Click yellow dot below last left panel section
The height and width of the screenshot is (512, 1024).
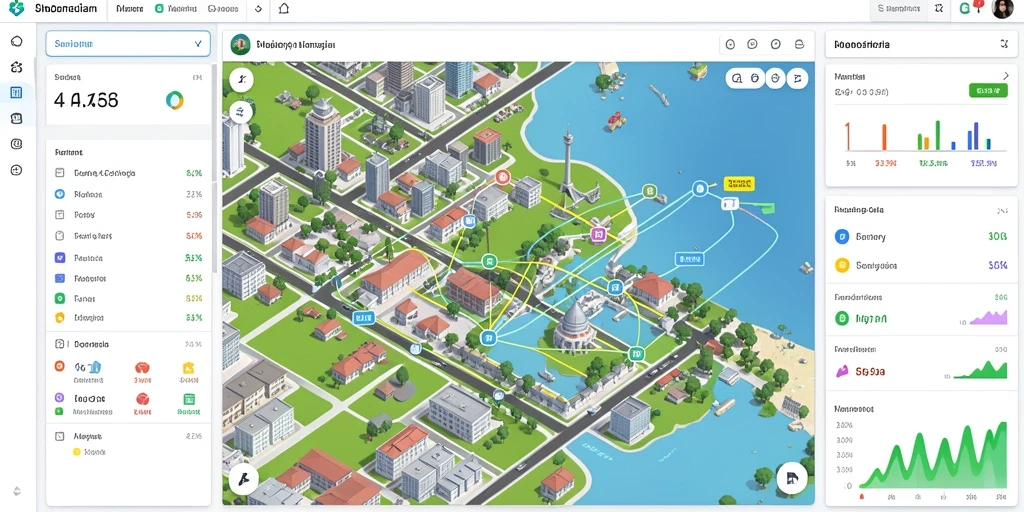[x=76, y=451]
